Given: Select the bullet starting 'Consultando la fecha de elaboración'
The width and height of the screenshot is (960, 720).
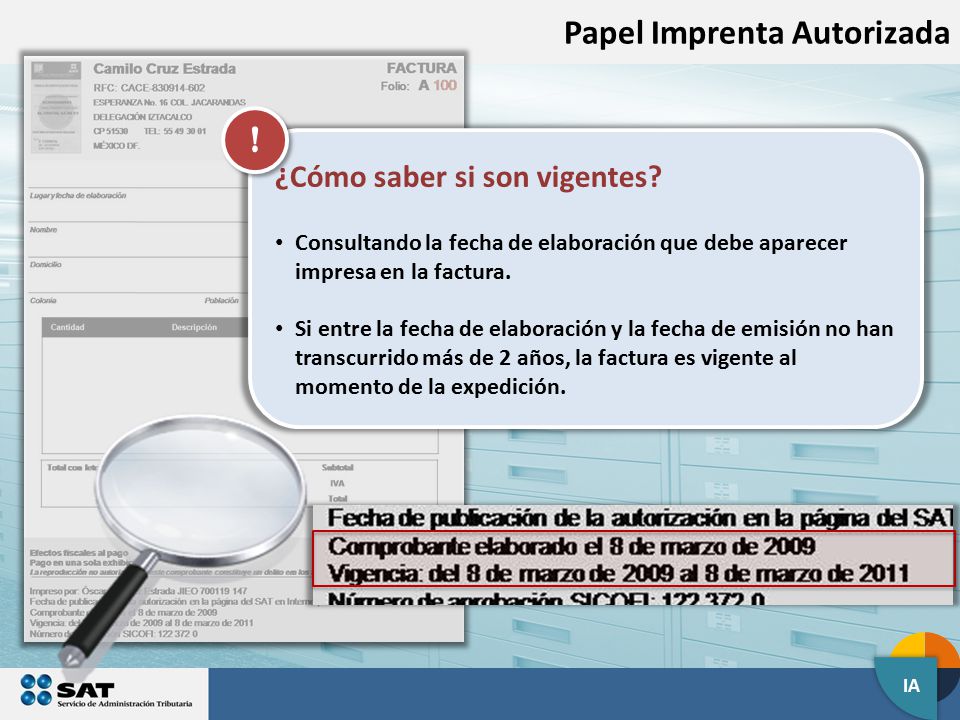Looking at the screenshot, I should (570, 257).
